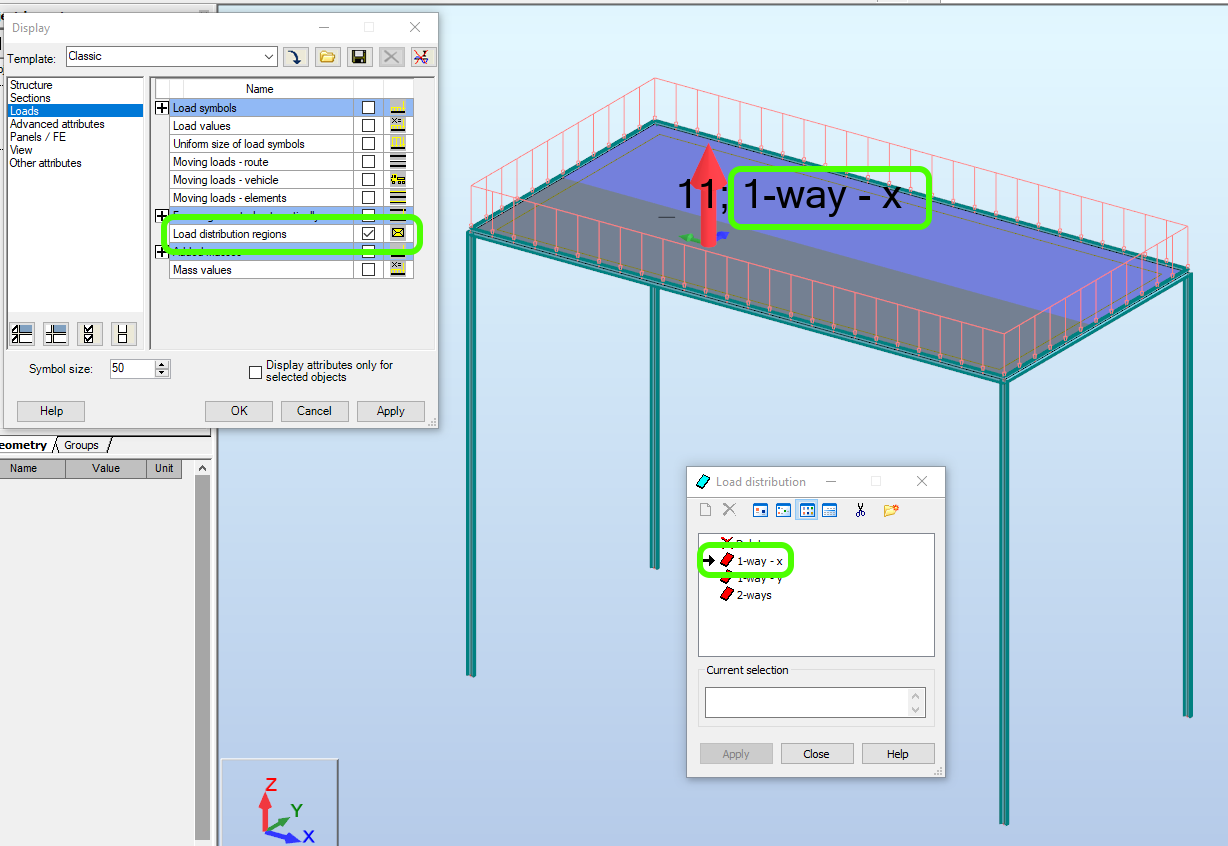
Task: Open definitions folder icon in Load distribution toolbar
Action: (x=890, y=509)
